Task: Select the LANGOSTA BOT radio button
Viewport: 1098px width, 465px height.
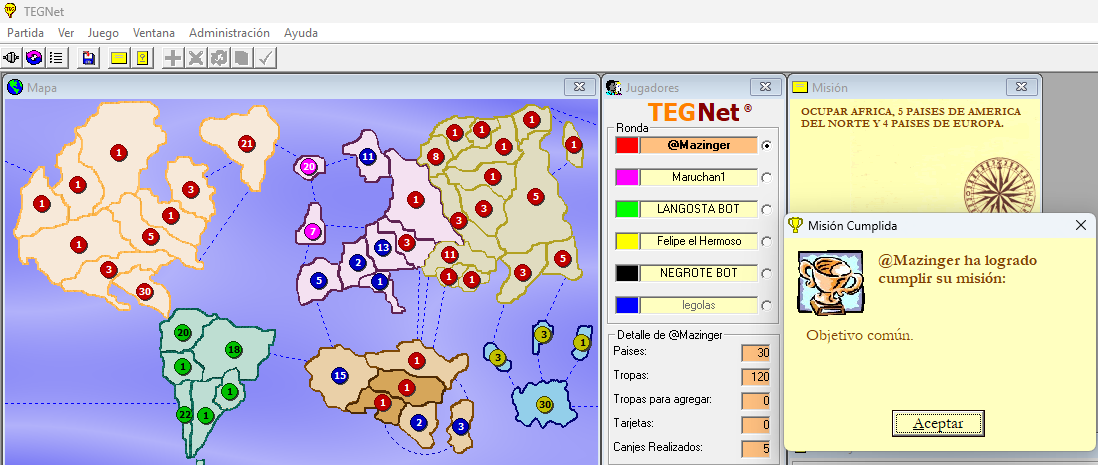Action: pos(767,209)
